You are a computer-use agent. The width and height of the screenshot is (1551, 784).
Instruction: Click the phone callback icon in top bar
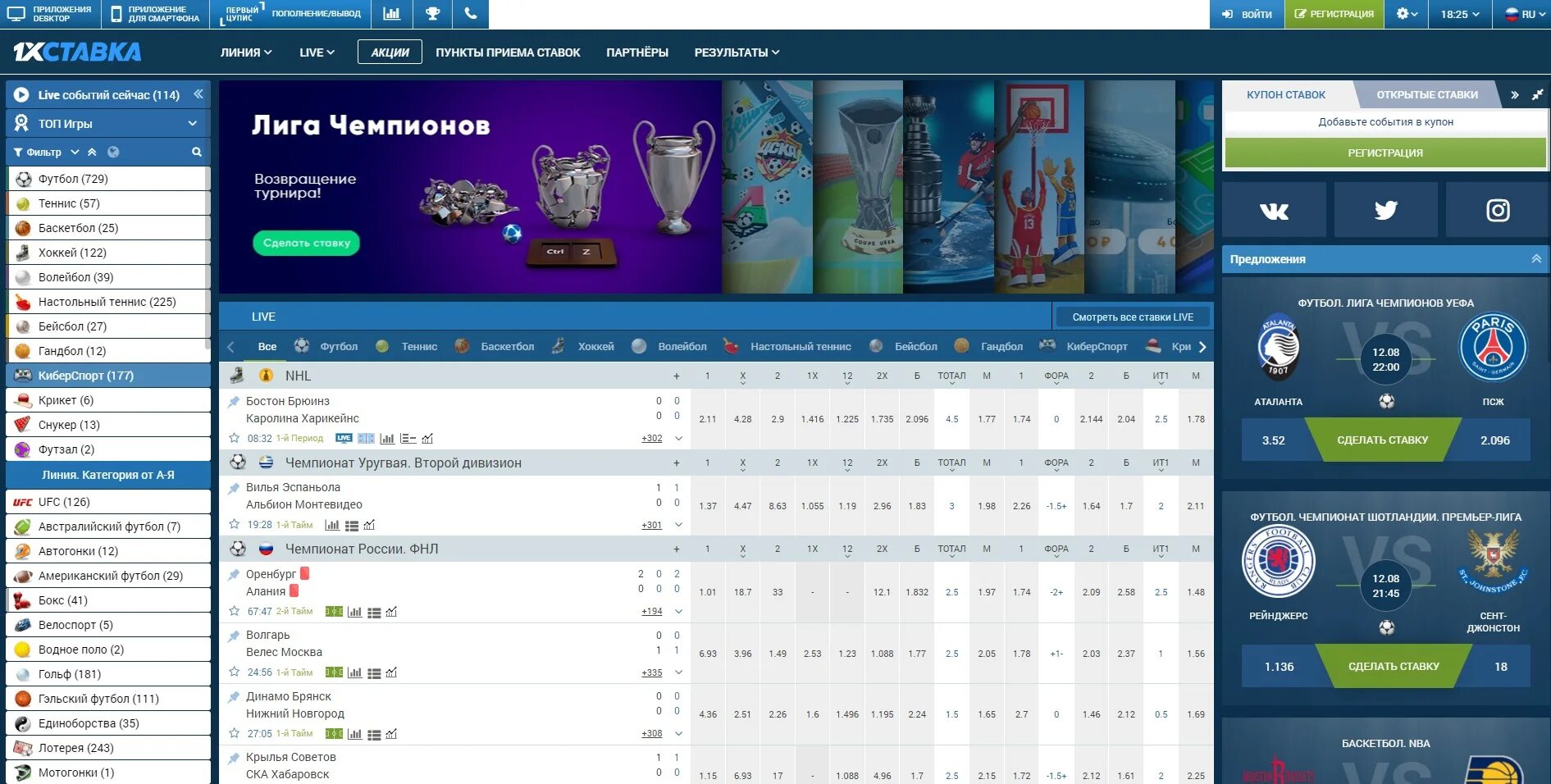(470, 14)
